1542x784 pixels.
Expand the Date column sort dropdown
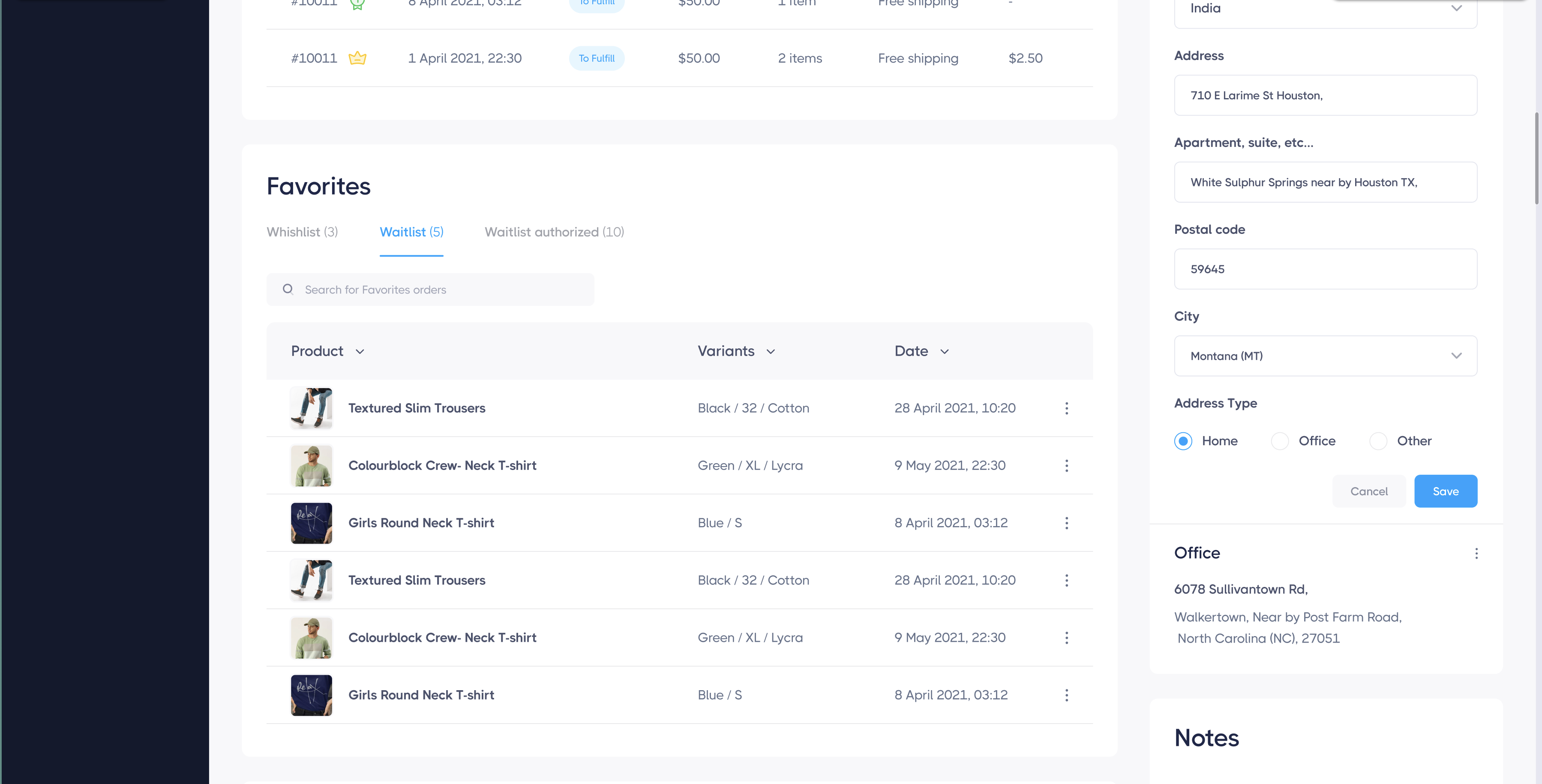[x=944, y=351]
